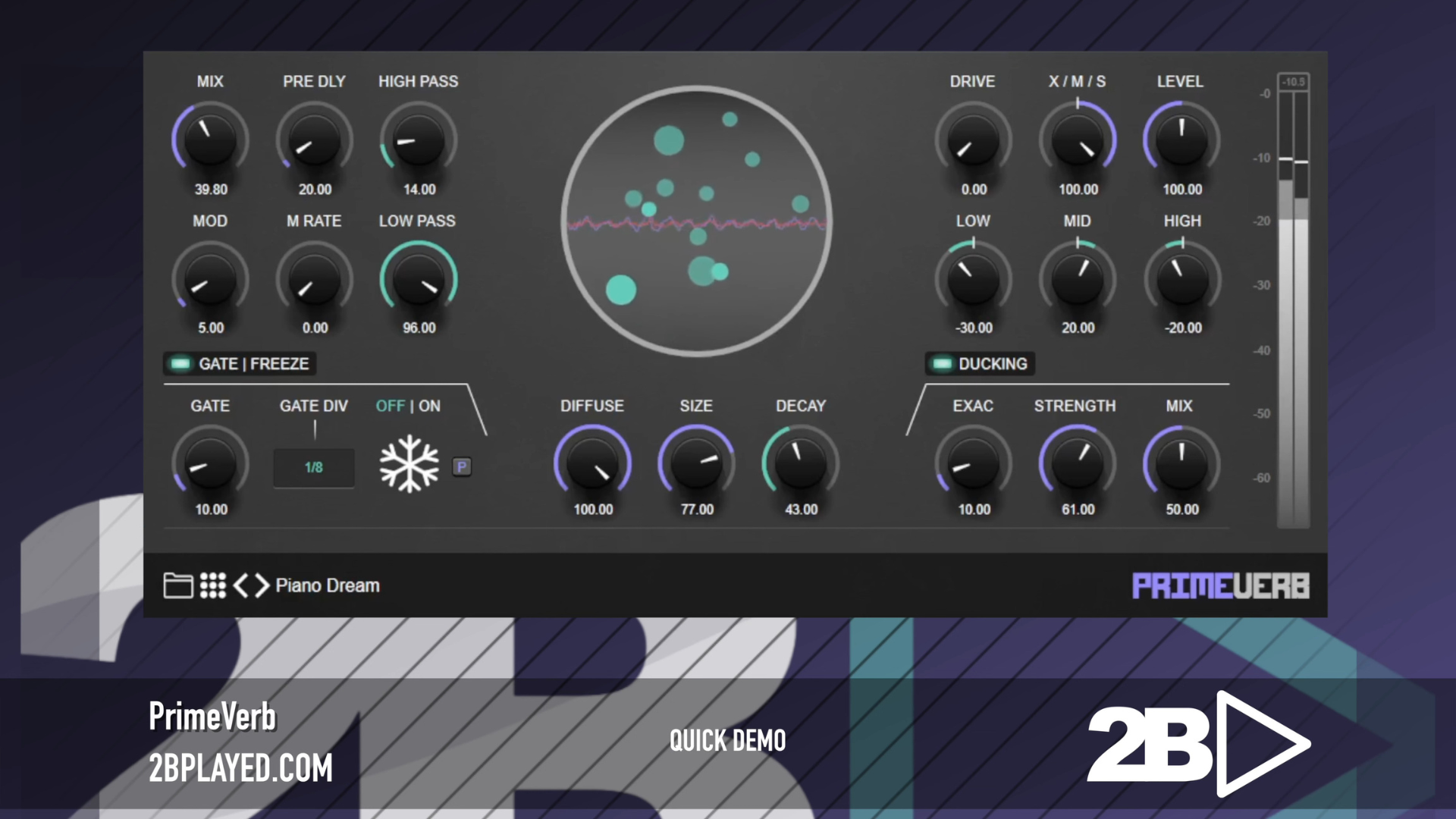The image size is (1456, 819).
Task: Click the HIGH PASS knob
Action: click(419, 140)
